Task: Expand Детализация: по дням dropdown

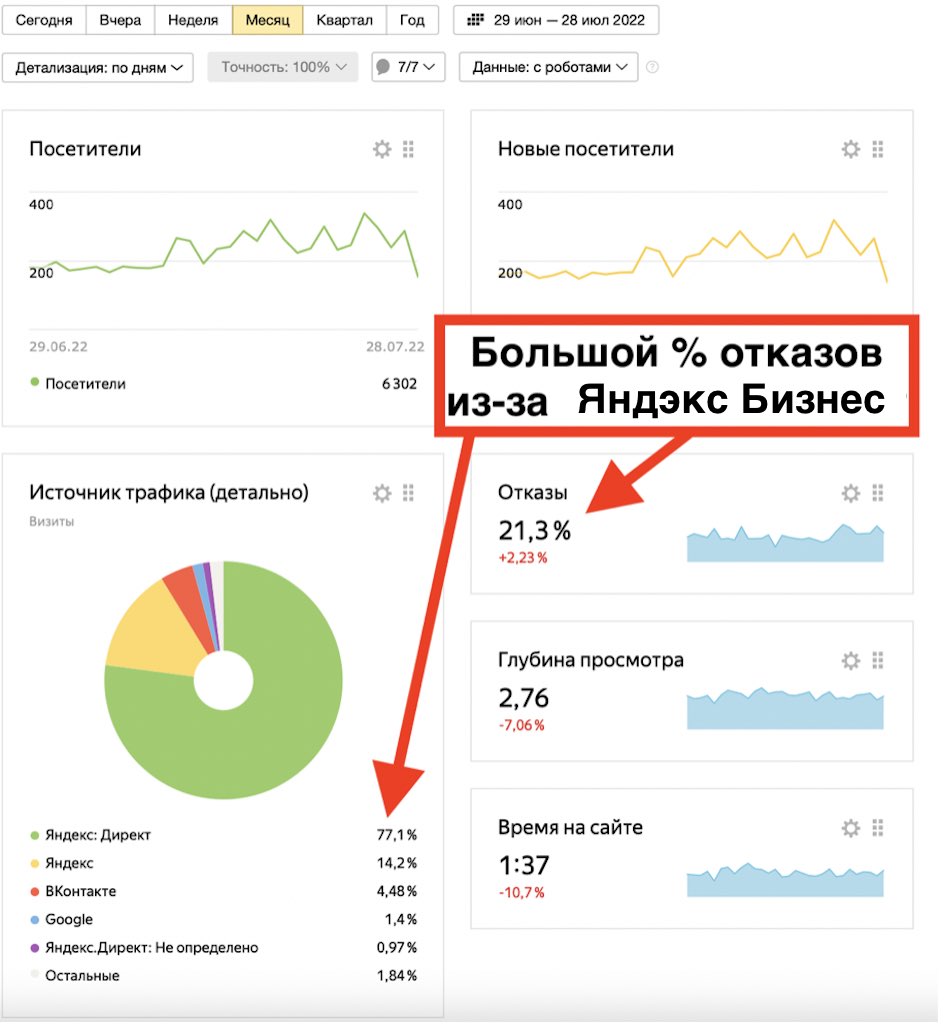Action: click(x=98, y=67)
